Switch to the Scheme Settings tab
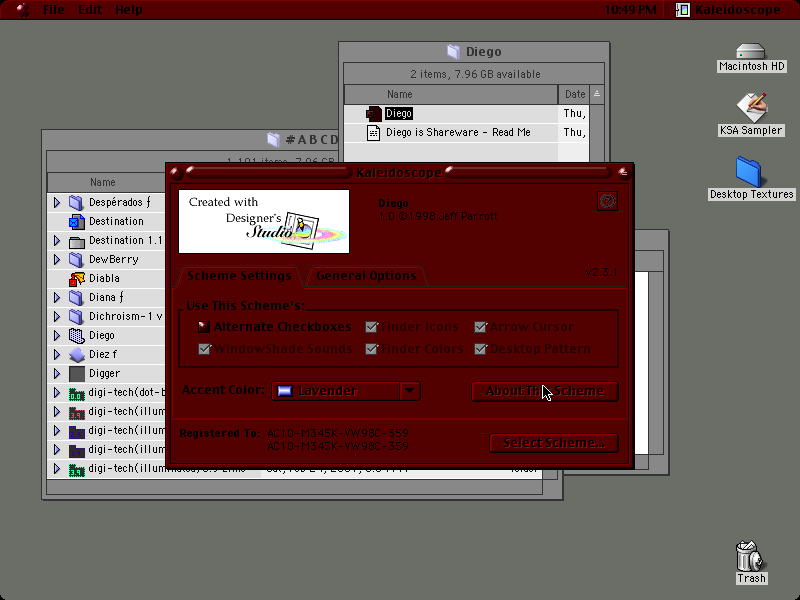 coord(239,276)
